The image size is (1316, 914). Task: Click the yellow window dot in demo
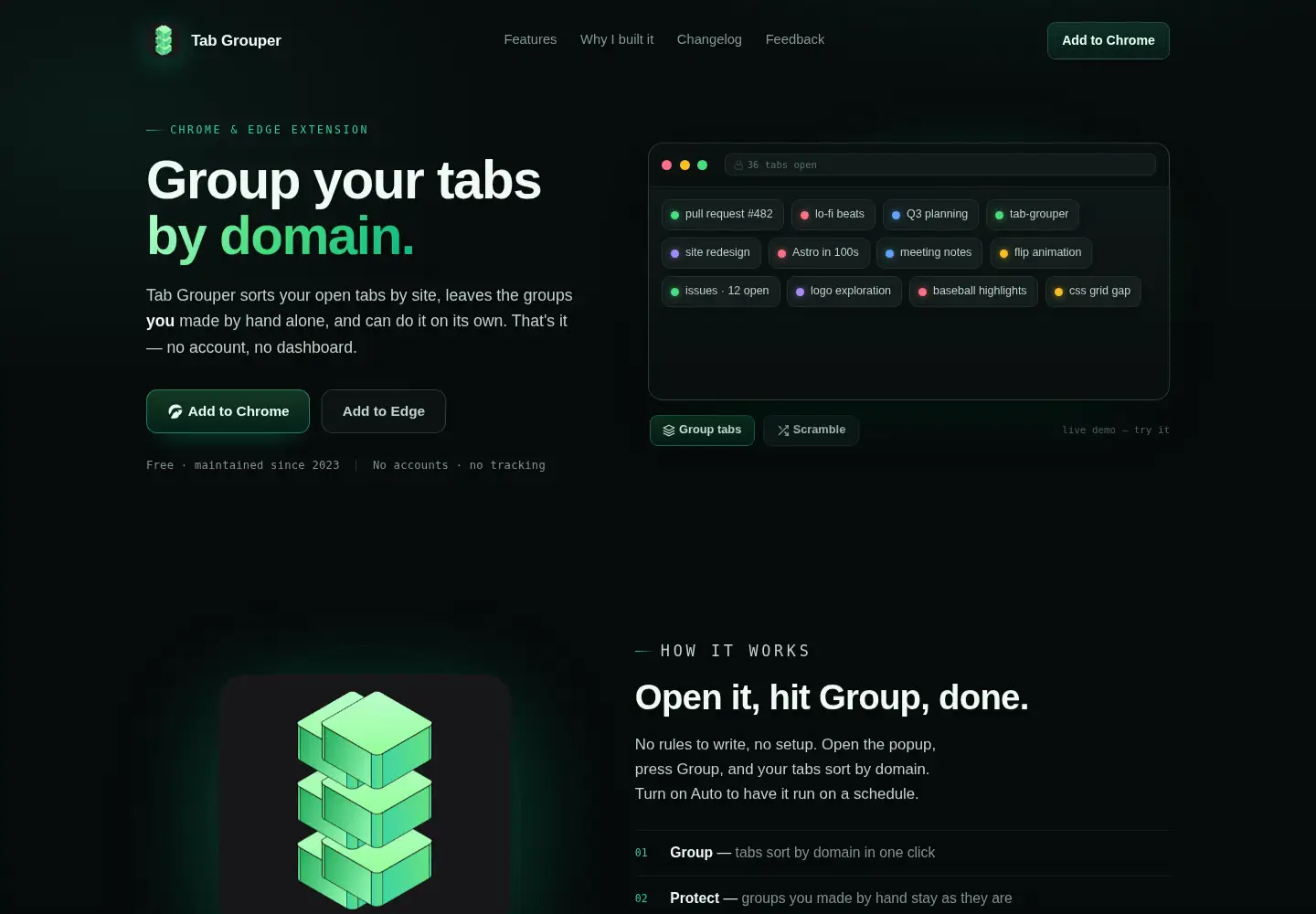click(x=685, y=165)
